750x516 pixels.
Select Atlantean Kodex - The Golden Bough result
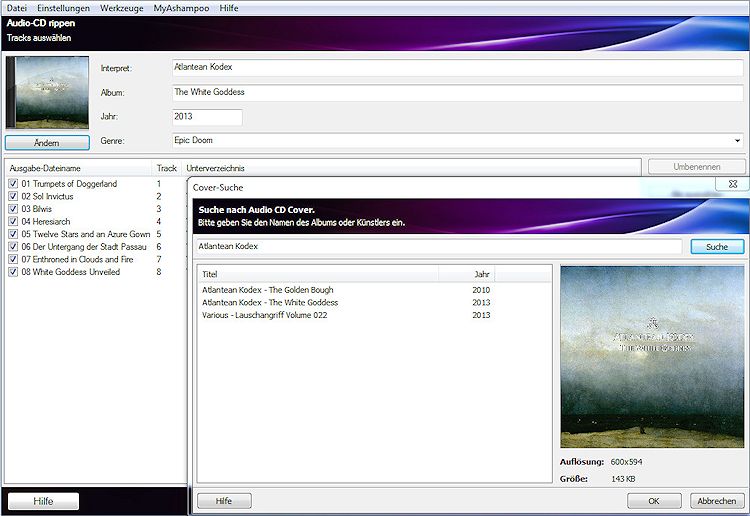270,290
